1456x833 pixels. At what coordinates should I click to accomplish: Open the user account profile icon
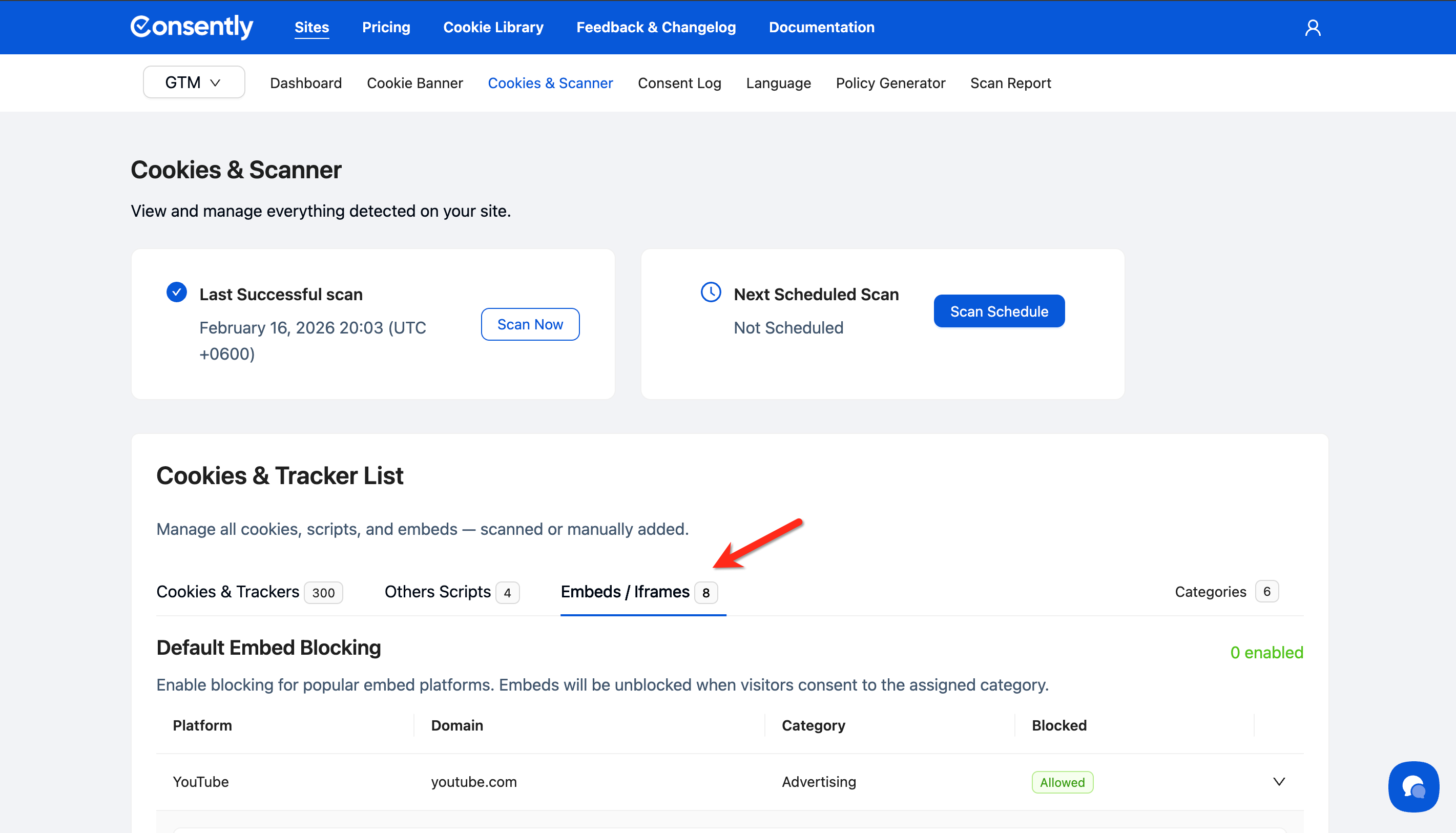pyautogui.click(x=1313, y=28)
